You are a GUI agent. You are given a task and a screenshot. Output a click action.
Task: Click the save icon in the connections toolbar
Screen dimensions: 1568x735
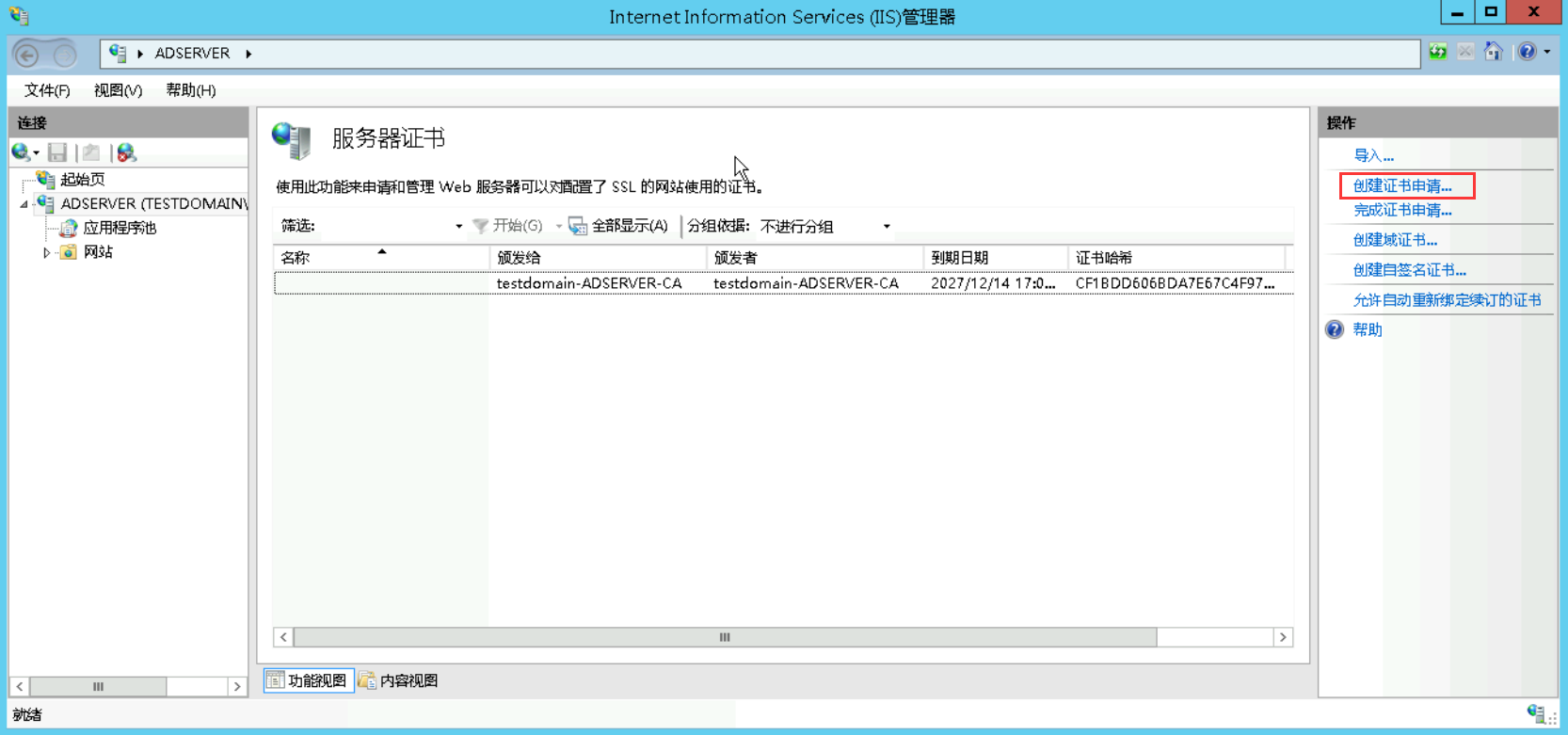(x=57, y=152)
